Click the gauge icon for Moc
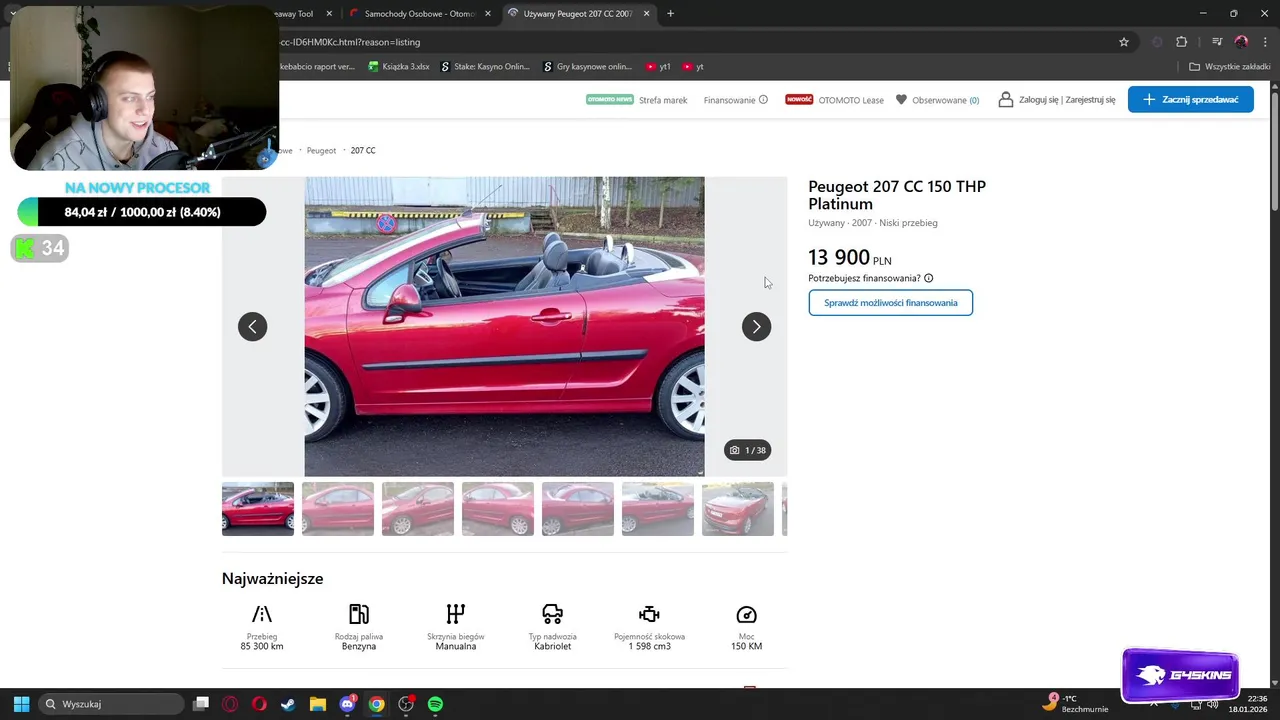 [746, 614]
